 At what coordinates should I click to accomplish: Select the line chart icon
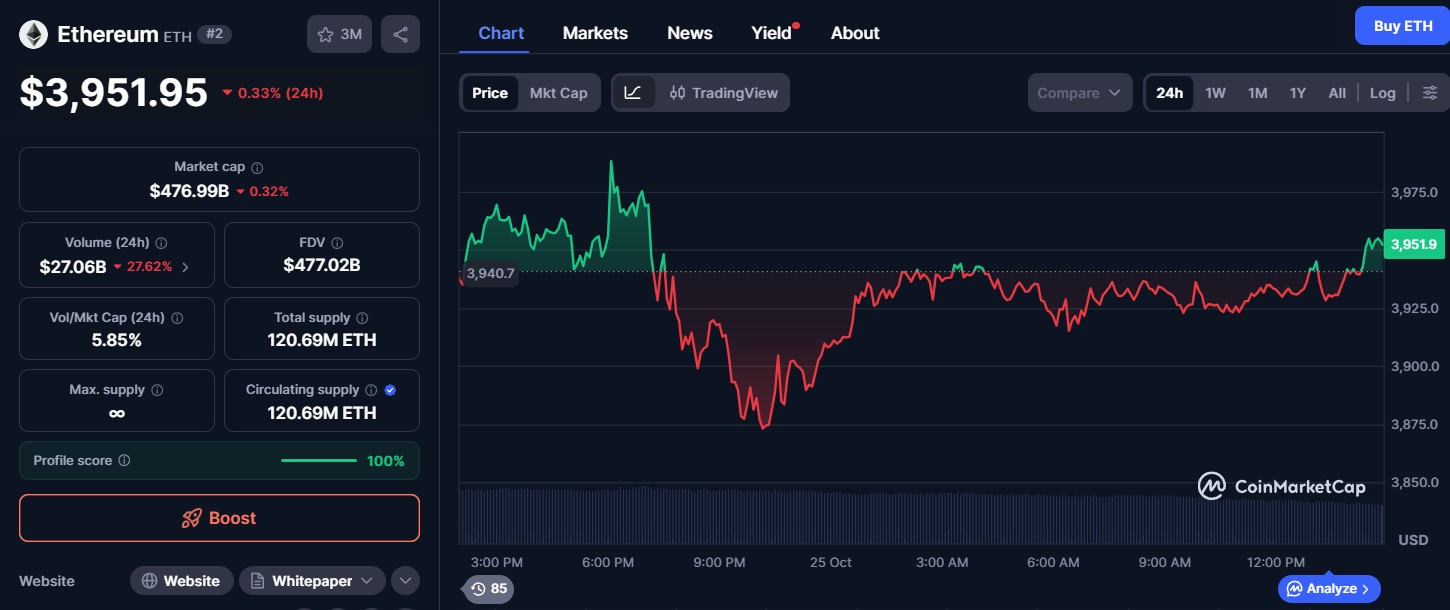pos(633,93)
